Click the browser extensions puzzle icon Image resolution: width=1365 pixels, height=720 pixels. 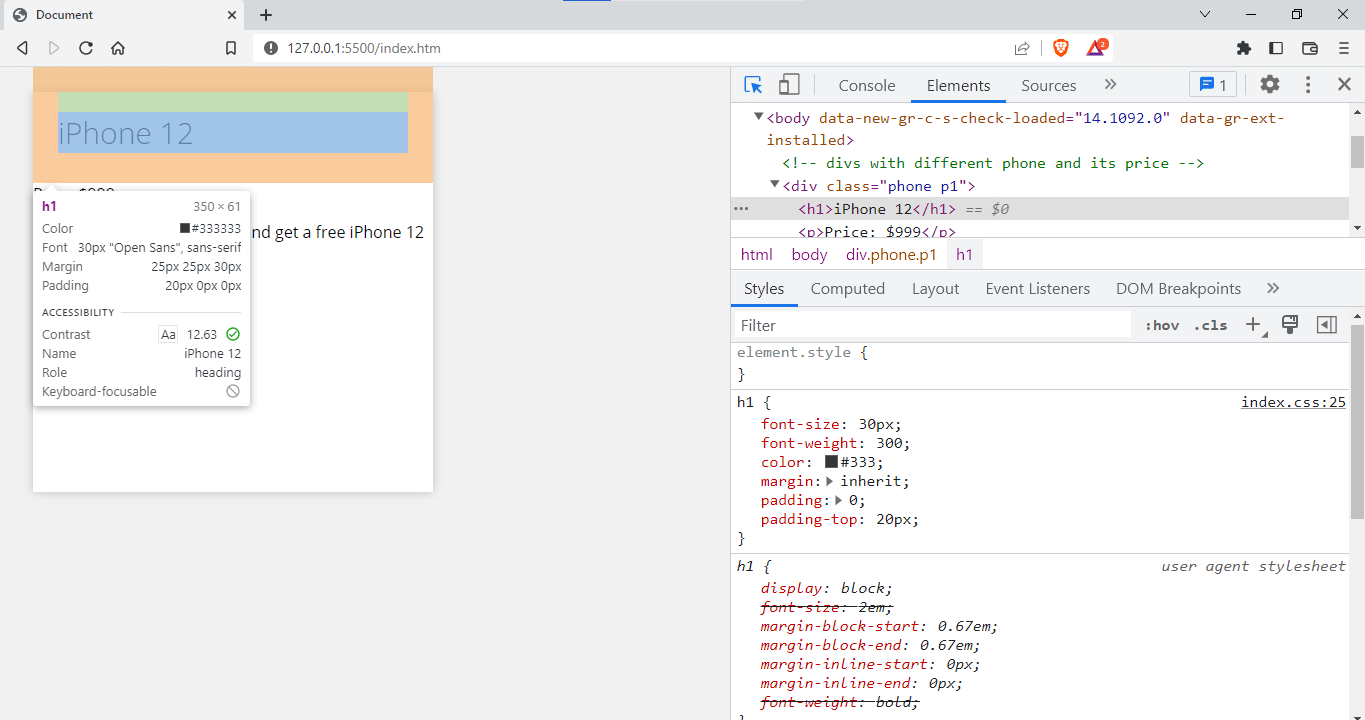(1243, 47)
